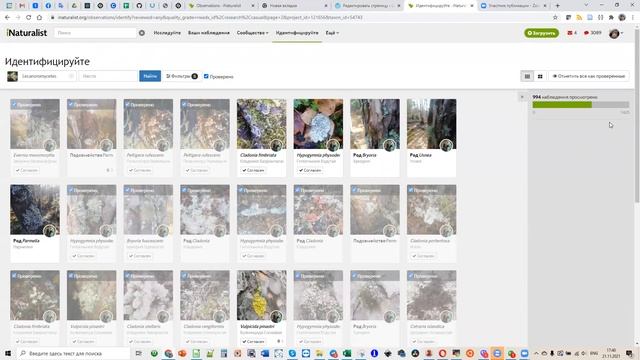
Task: Open the notification center icon in system tray
Action: click(x=630, y=353)
